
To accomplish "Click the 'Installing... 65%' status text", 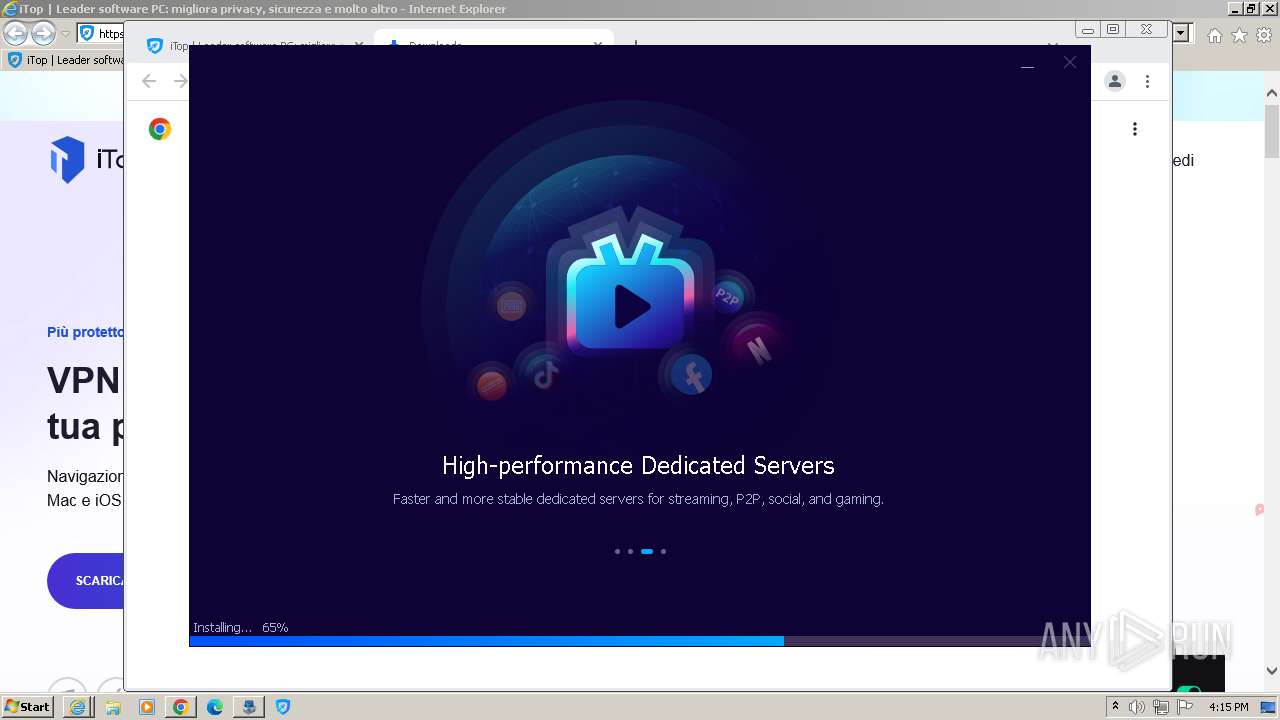I will 241,628.
